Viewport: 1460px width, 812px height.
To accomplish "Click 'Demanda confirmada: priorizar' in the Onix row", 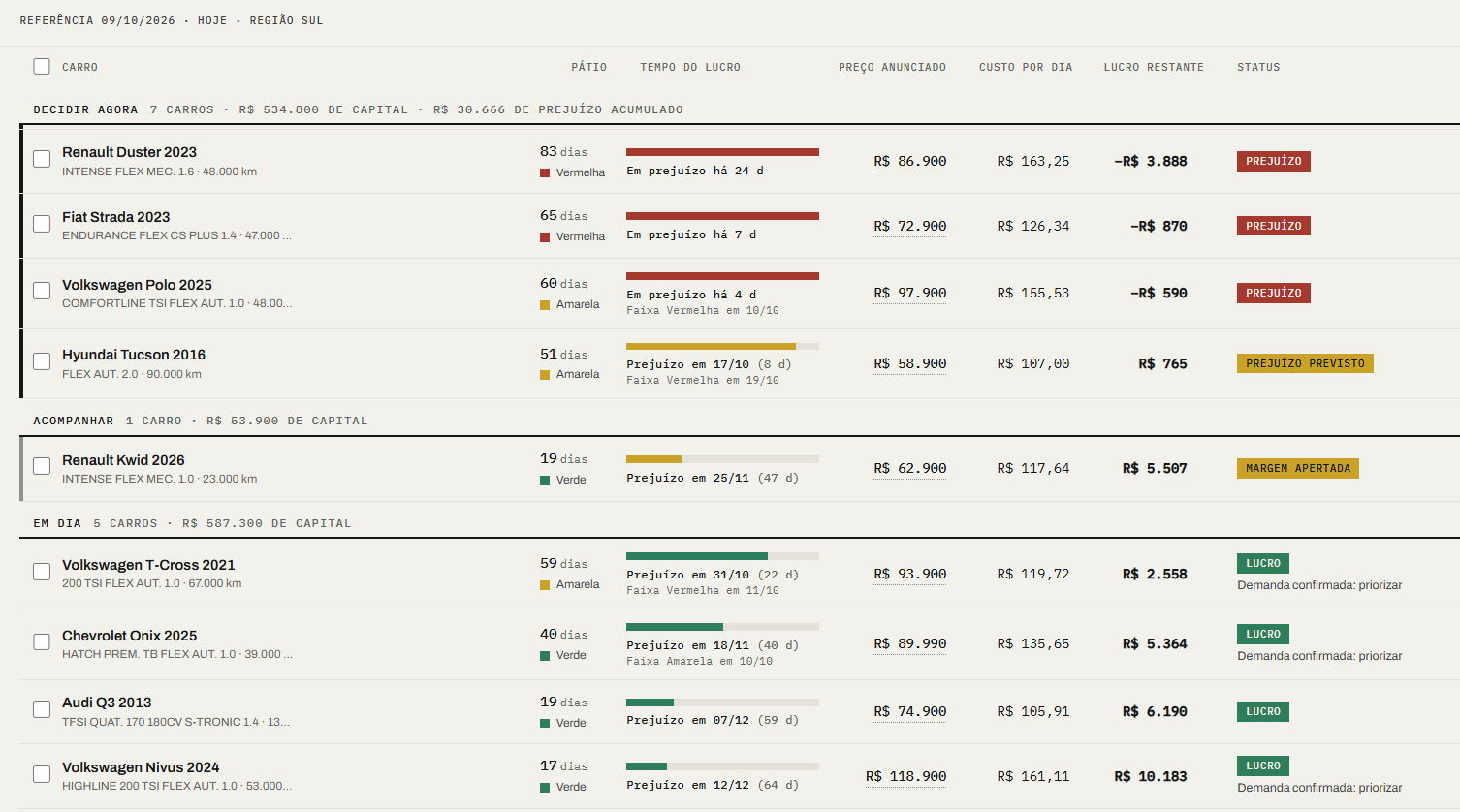I will click(1319, 656).
